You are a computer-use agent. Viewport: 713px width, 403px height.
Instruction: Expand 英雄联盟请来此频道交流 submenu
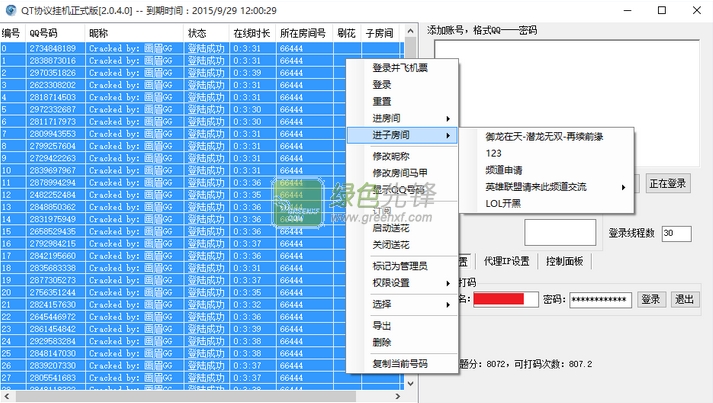pyautogui.click(x=546, y=187)
